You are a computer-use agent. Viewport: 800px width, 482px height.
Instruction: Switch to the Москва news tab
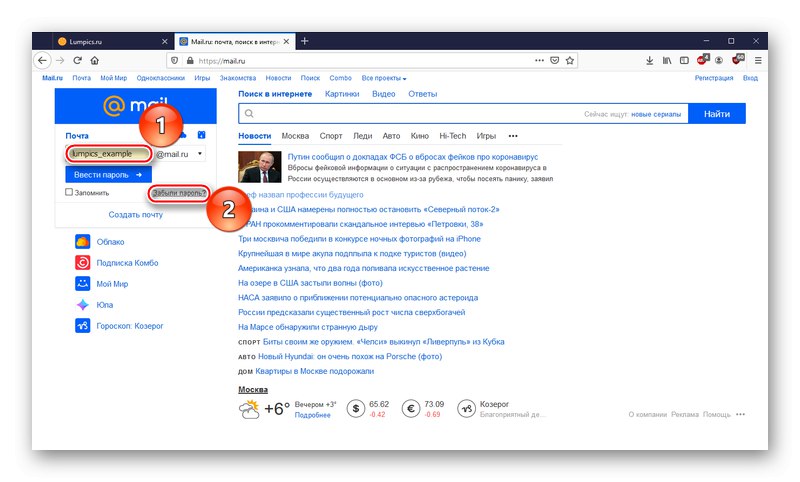pos(295,136)
